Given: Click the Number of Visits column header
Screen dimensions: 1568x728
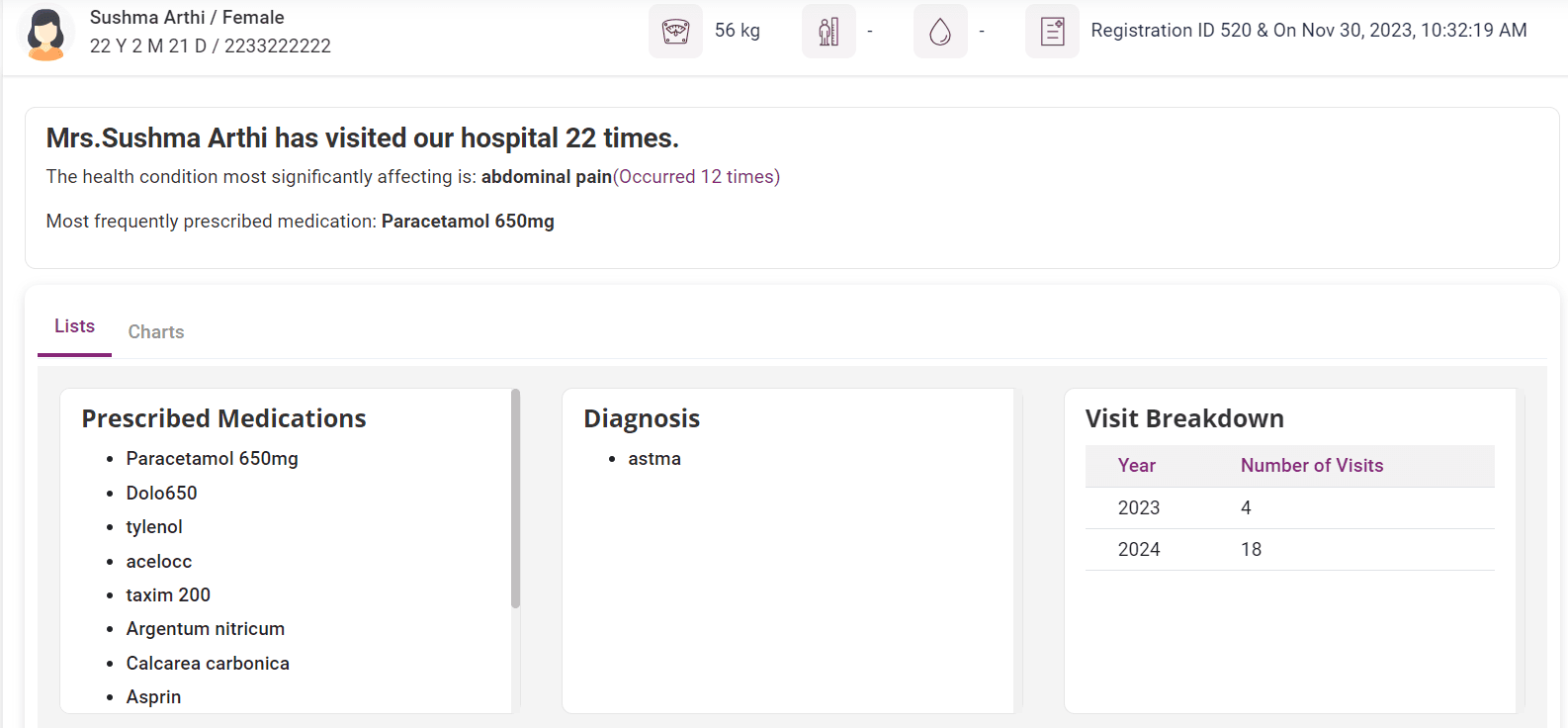Looking at the screenshot, I should point(1311,466).
